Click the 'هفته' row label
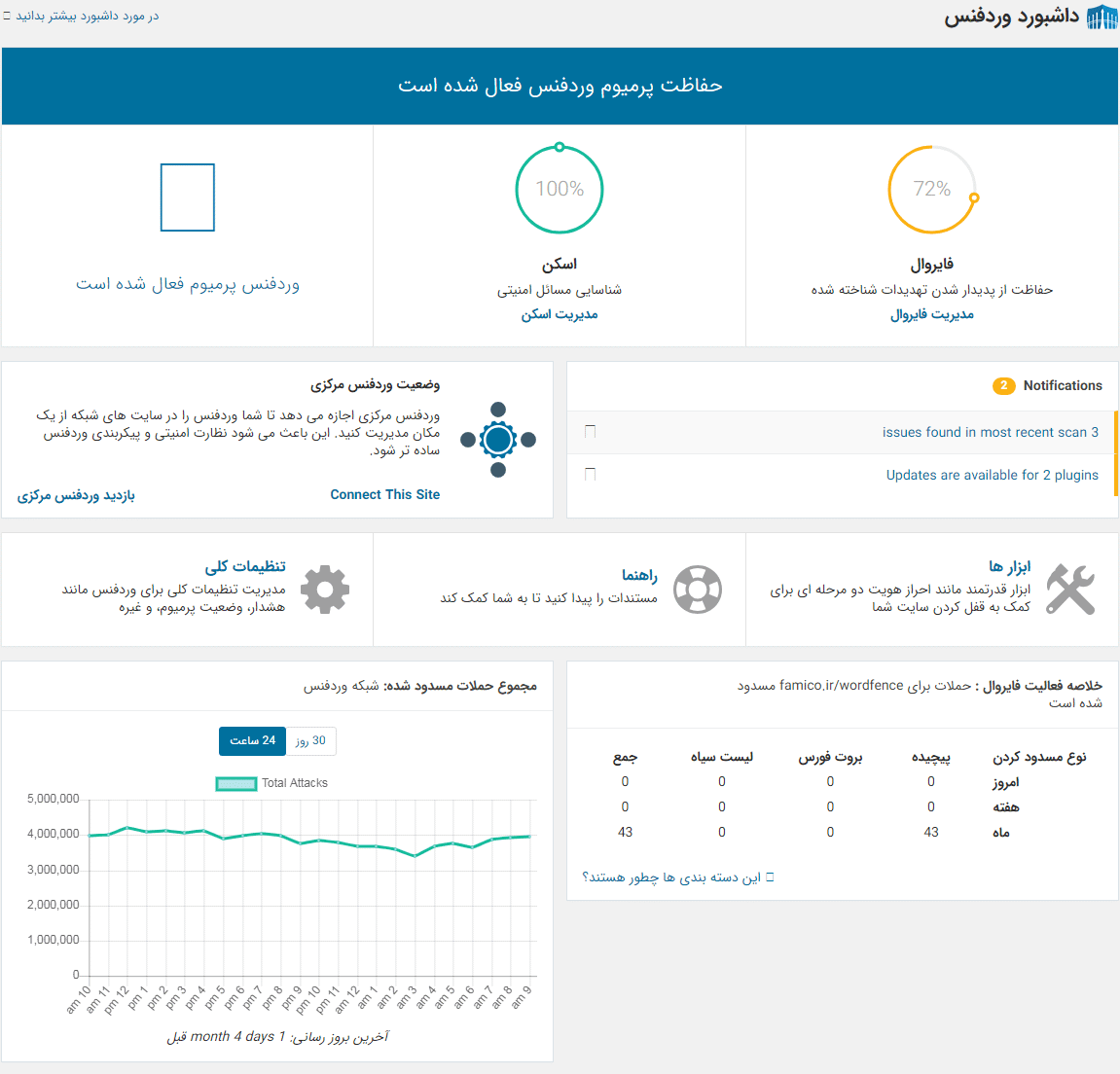The width and height of the screenshot is (1120, 1074). click(1006, 806)
